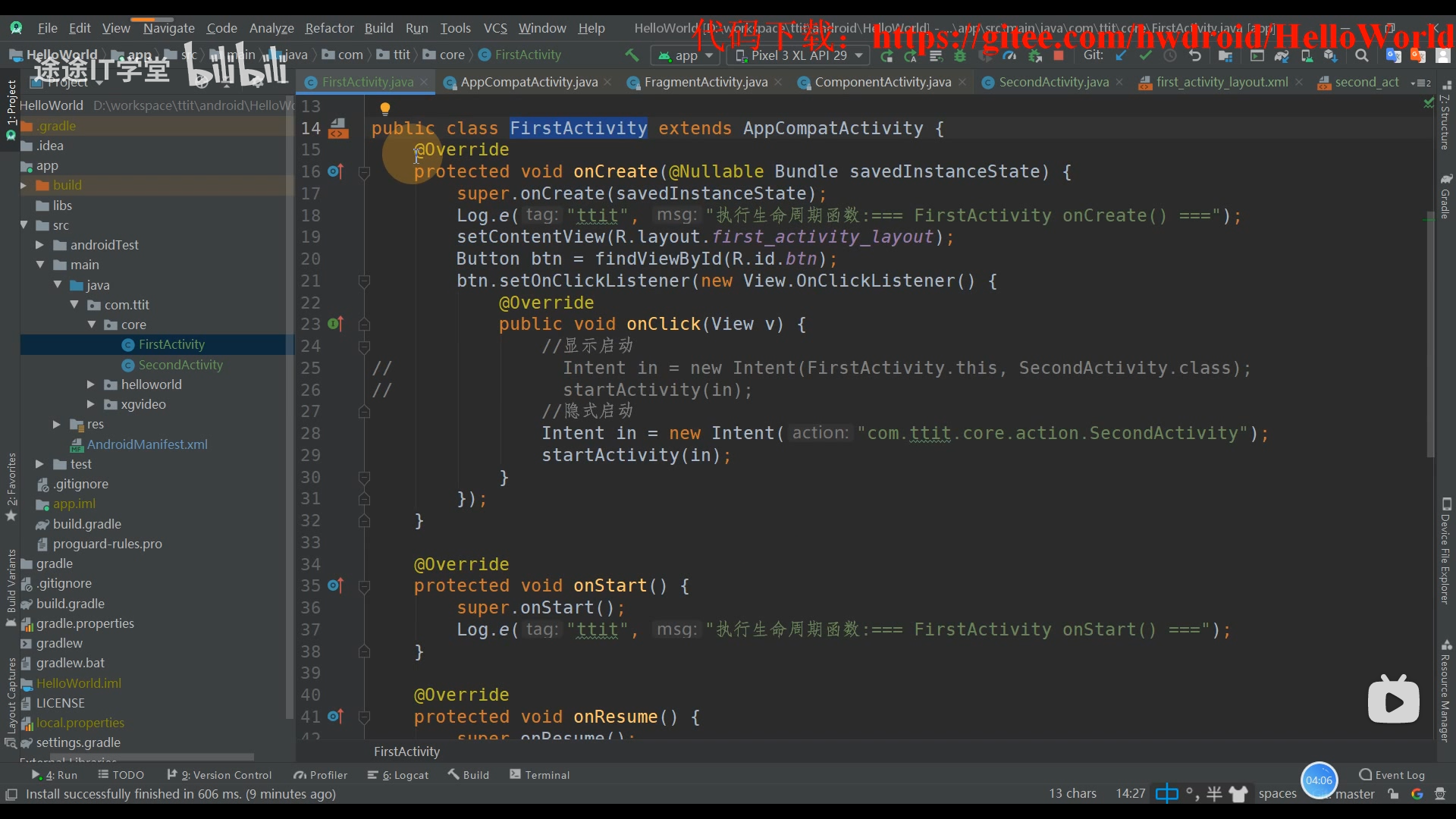Open the Logcat tool window
1456x819 pixels.
[398, 775]
